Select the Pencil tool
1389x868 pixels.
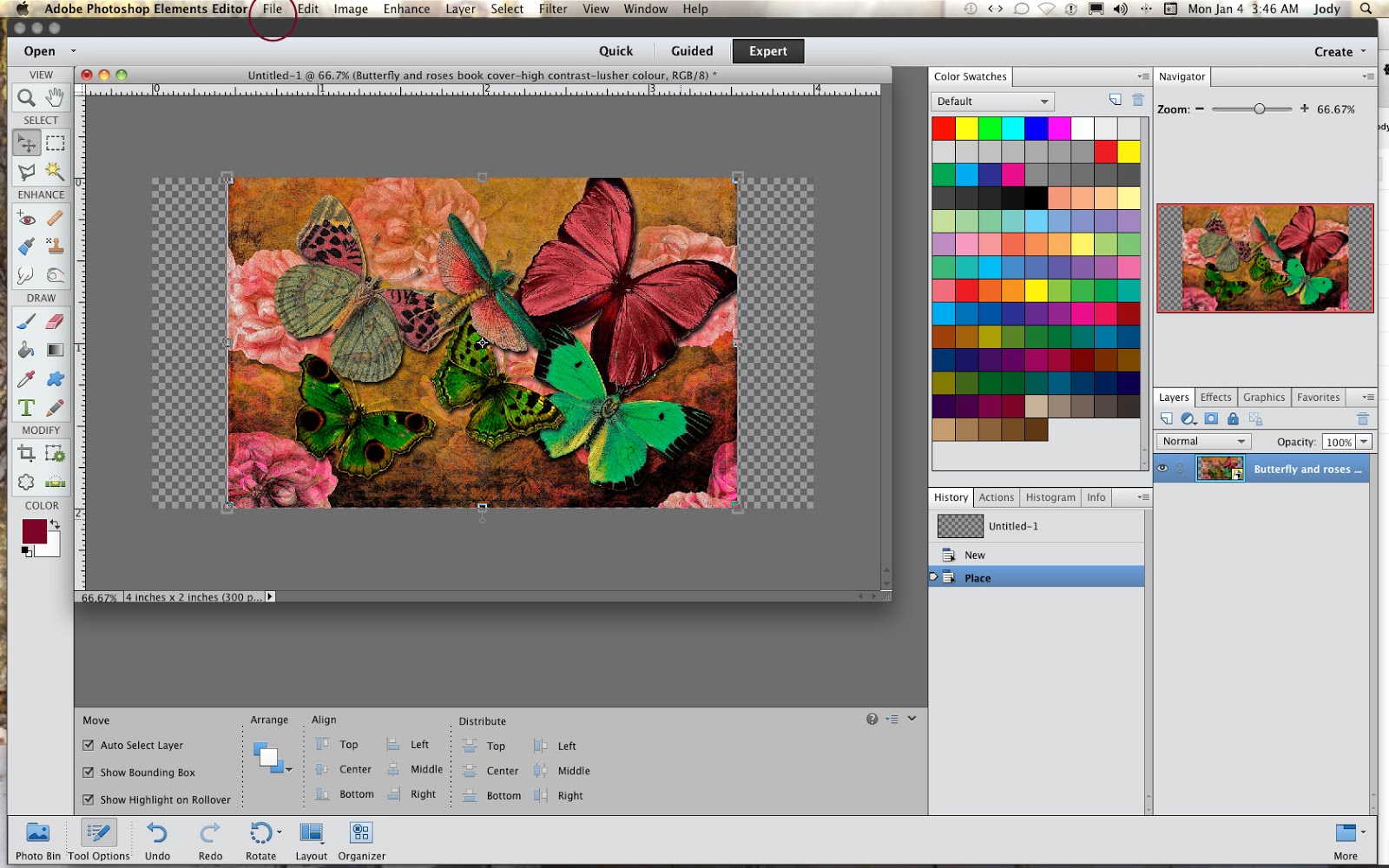point(55,407)
